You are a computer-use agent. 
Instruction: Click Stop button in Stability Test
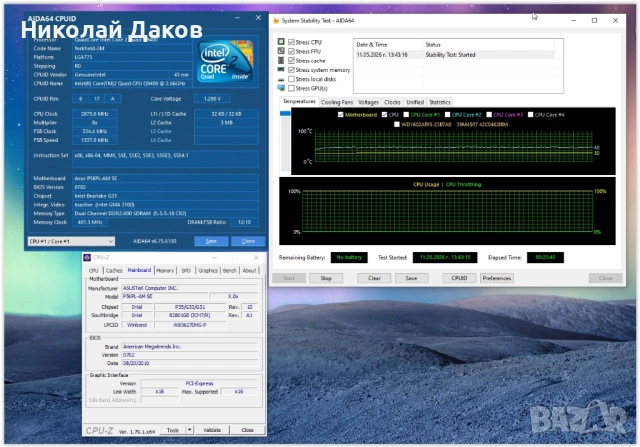(326, 278)
